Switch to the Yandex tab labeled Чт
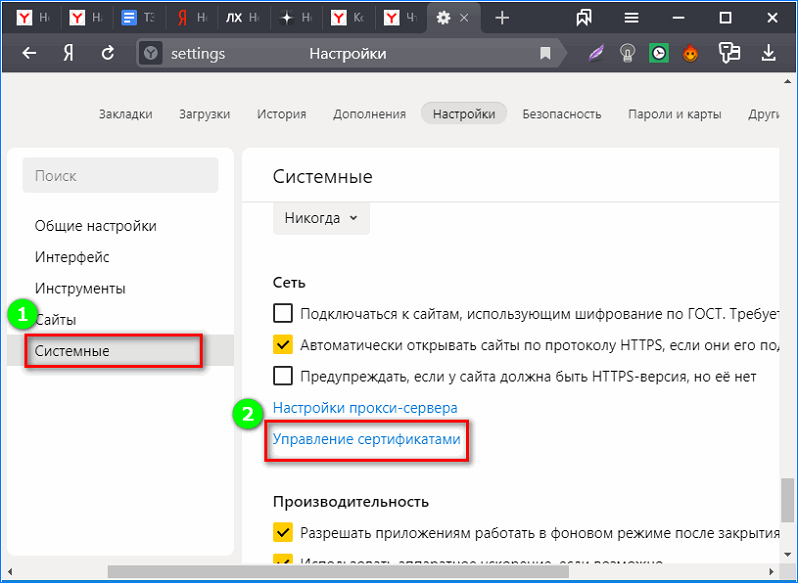This screenshot has height=583, width=798. (400, 18)
